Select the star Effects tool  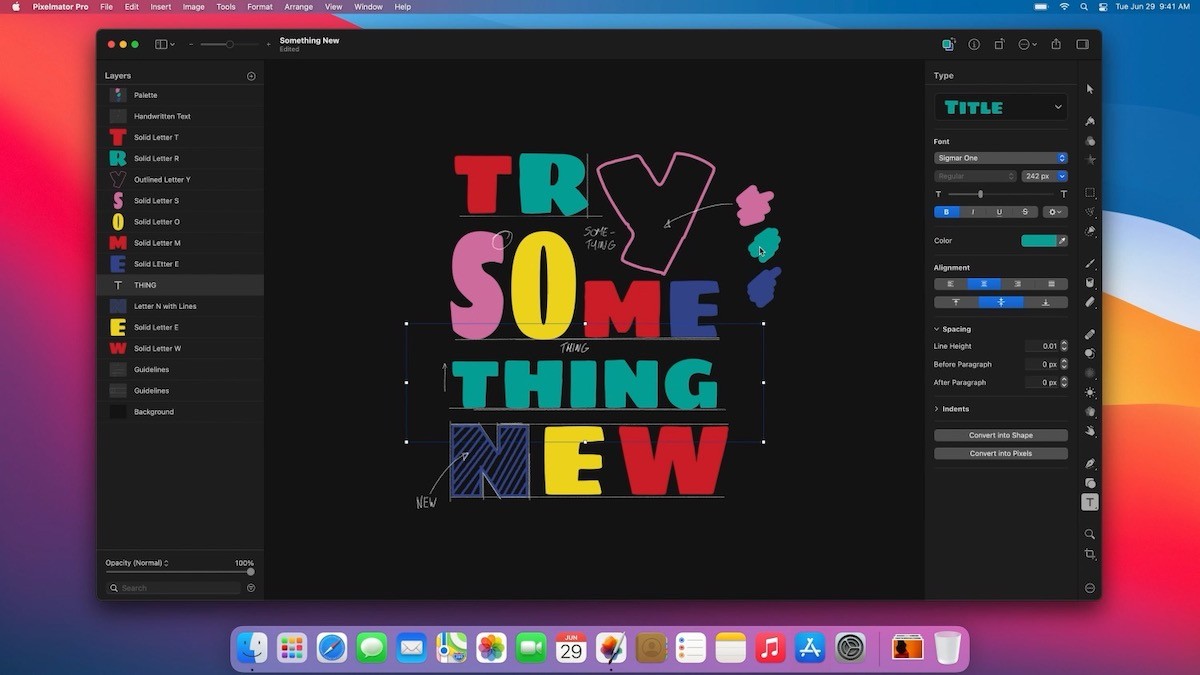(1090, 160)
